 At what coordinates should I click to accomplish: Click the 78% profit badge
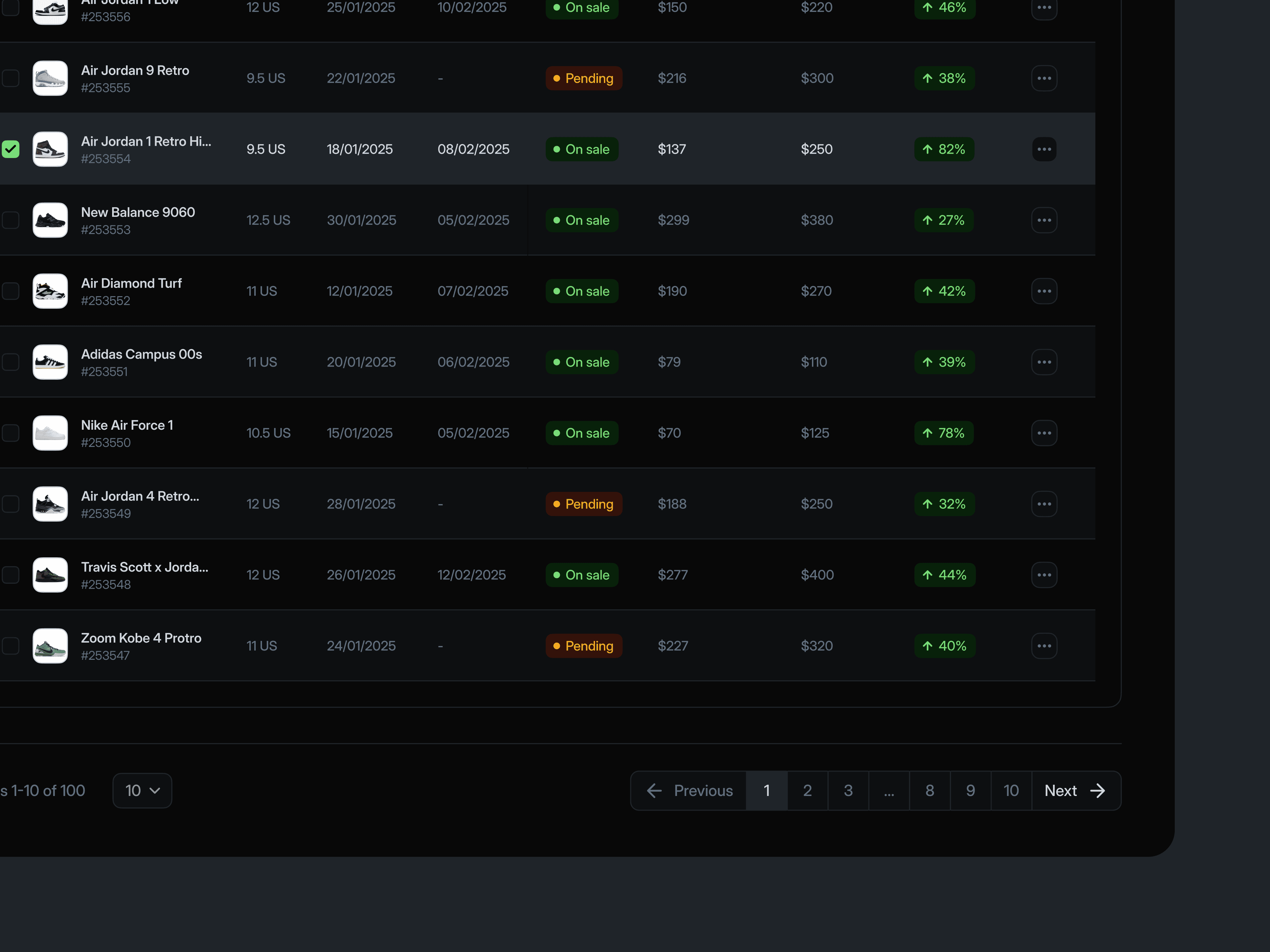click(943, 433)
